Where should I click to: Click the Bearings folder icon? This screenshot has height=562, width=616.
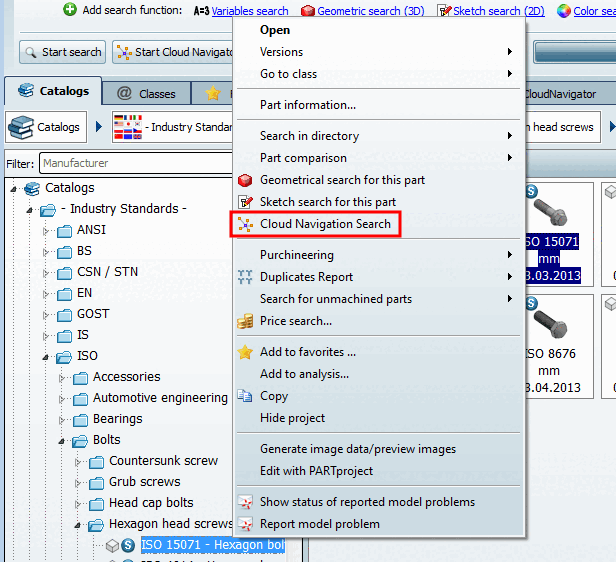[81, 420]
